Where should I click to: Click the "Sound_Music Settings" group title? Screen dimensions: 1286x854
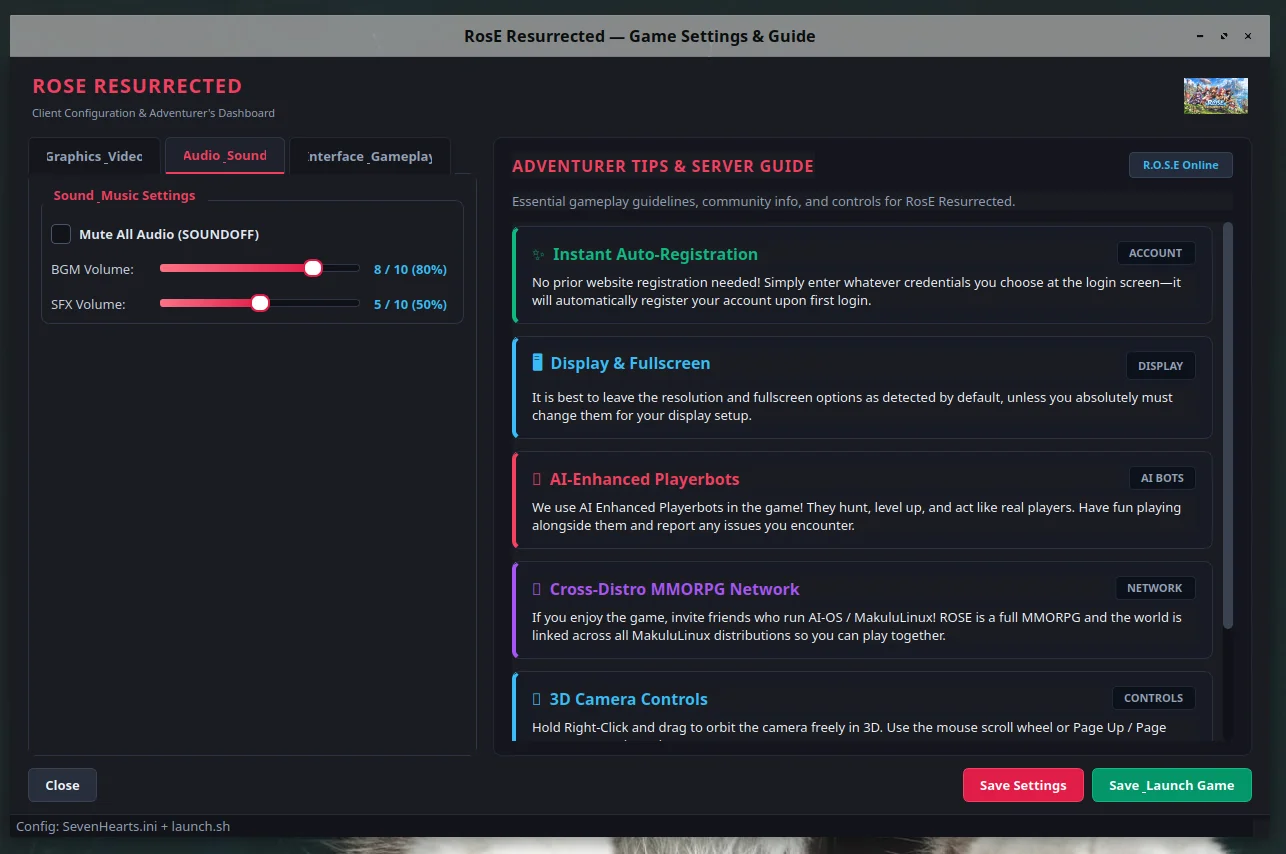[x=125, y=196]
